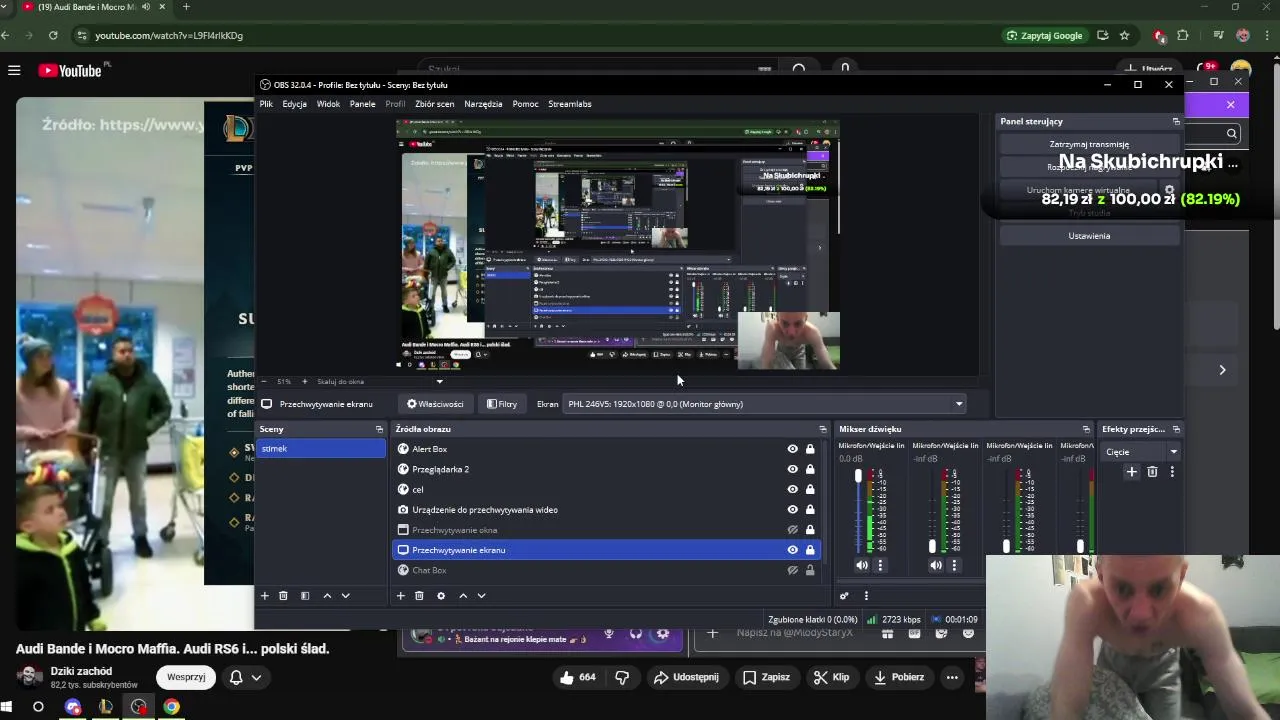Remove selected scene with trash icon

pos(283,596)
